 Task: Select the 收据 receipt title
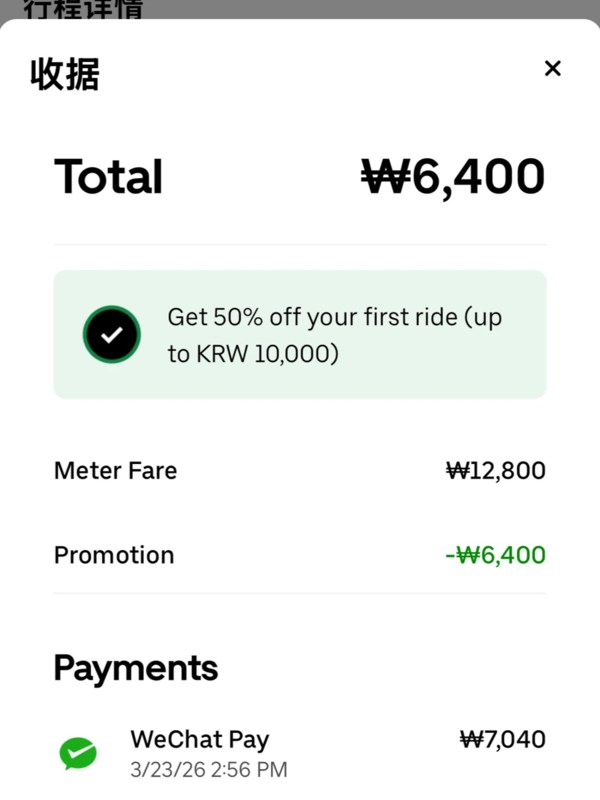point(65,74)
